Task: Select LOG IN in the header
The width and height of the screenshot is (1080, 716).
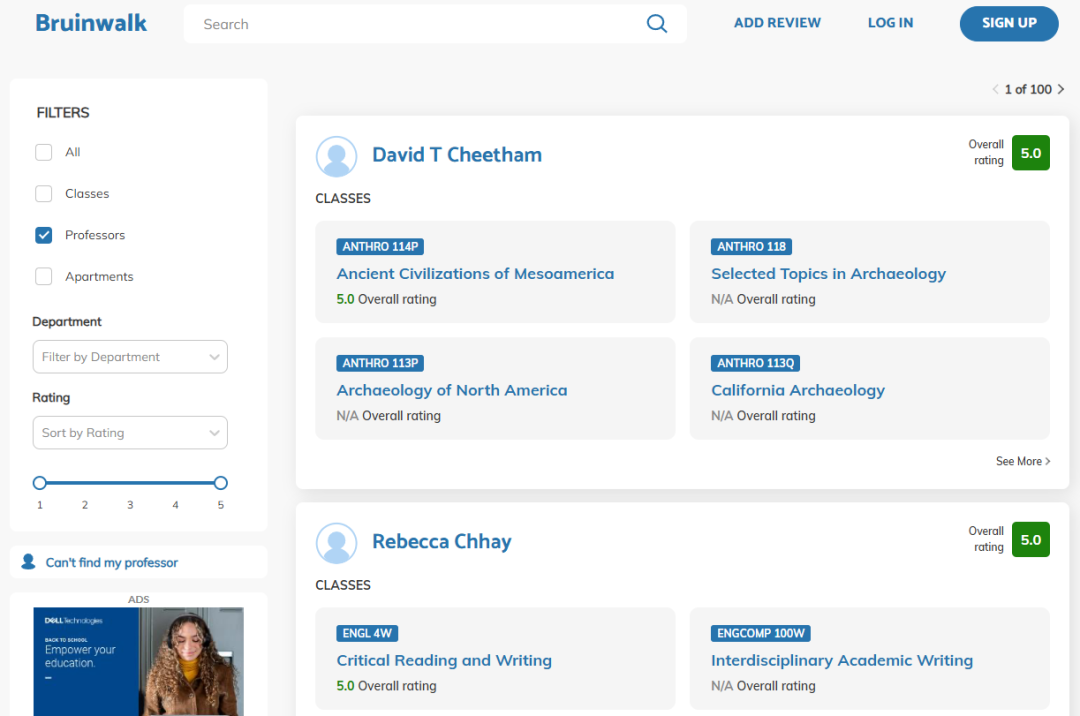Action: 890,23
